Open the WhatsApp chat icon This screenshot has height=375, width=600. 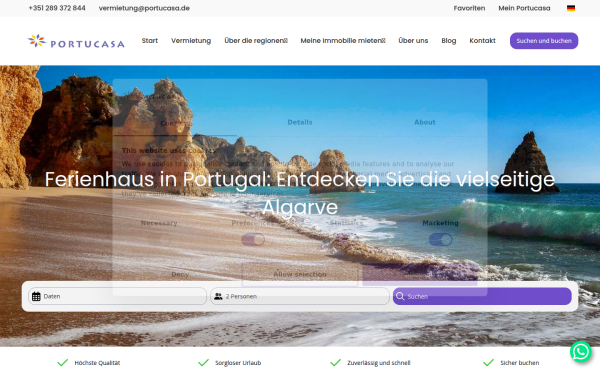point(580,351)
